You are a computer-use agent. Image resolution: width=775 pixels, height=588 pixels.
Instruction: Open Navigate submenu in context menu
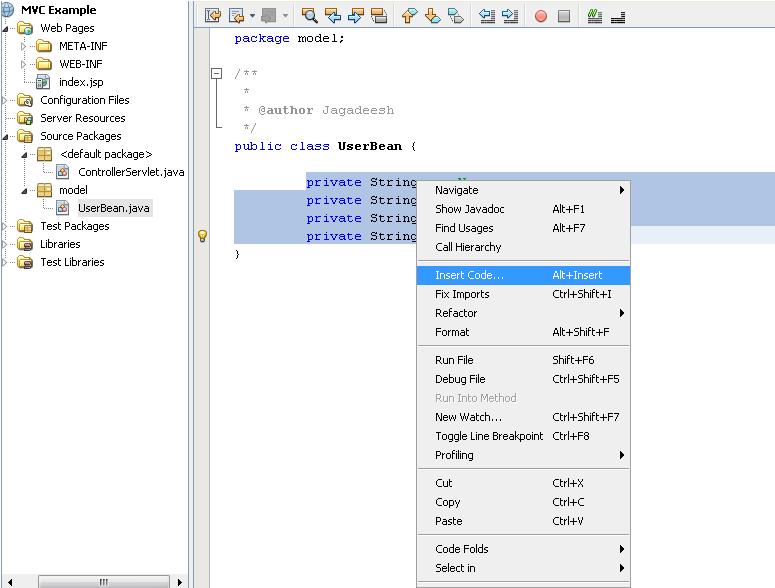[523, 190]
